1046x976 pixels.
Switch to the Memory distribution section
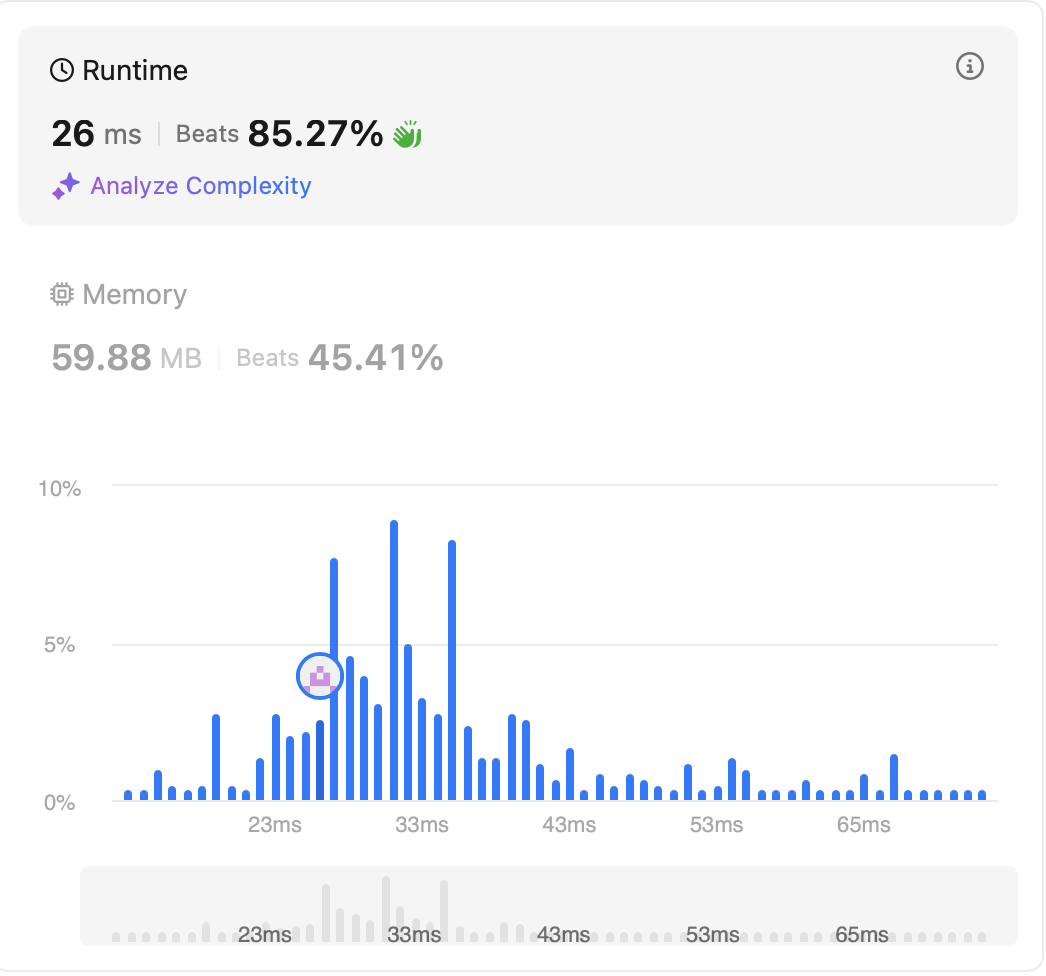click(134, 295)
